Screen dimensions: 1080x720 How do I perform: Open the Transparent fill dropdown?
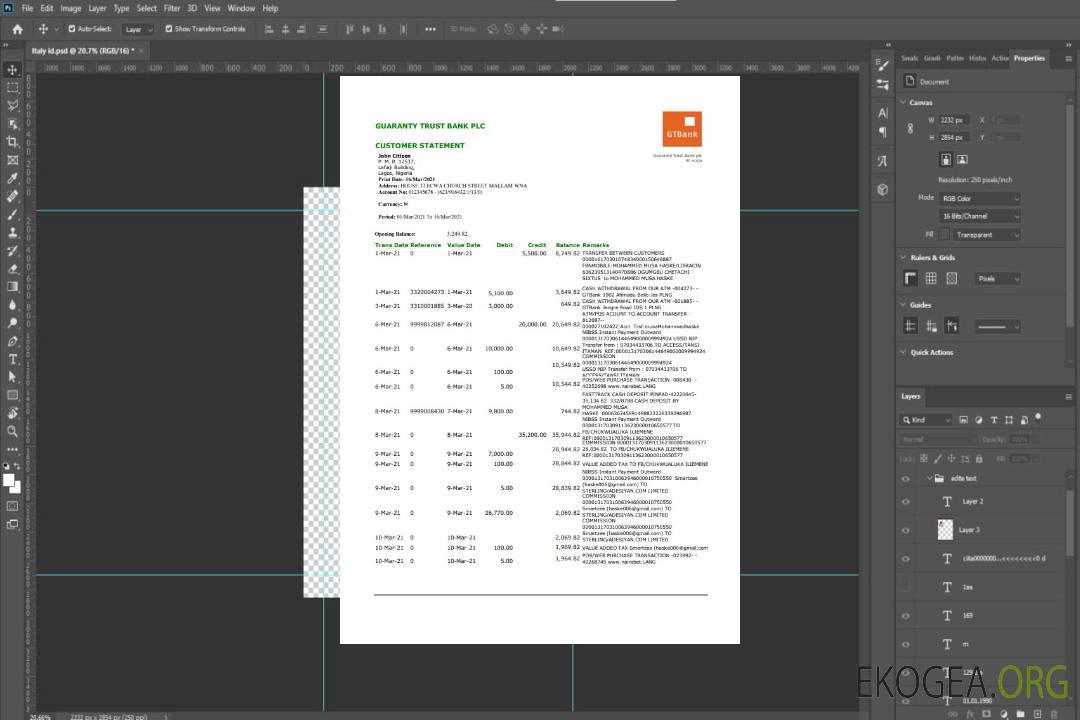pyautogui.click(x=987, y=235)
